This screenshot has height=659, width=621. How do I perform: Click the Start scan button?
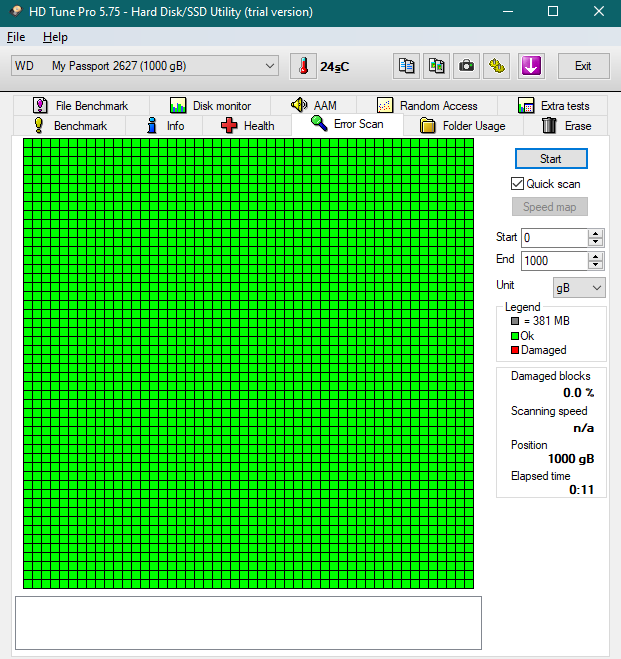tap(551, 158)
